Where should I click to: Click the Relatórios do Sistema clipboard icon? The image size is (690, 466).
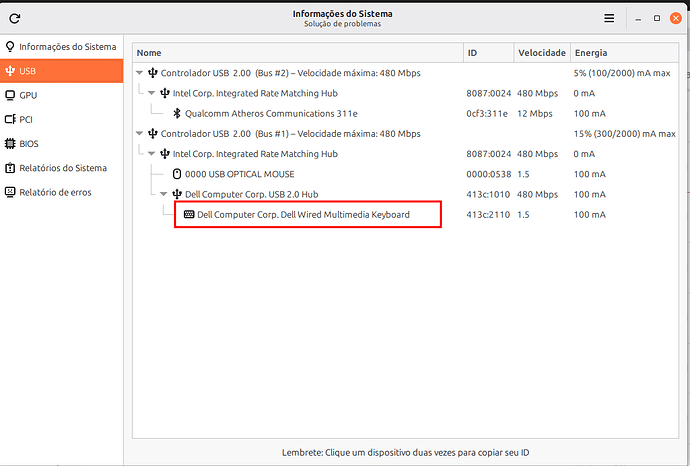[10, 168]
